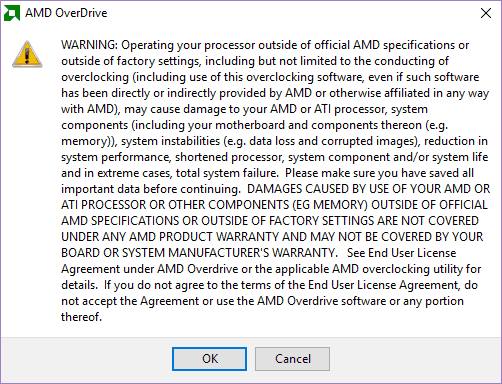This screenshot has height=384, width=502.
Task: Click the AMD logo icon in title bar
Action: [12, 13]
